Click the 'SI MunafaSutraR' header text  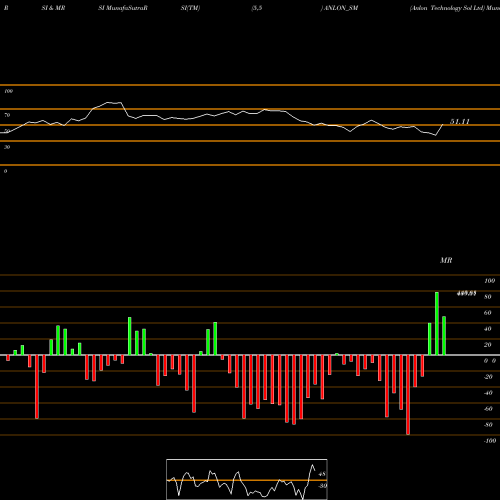point(123,8)
